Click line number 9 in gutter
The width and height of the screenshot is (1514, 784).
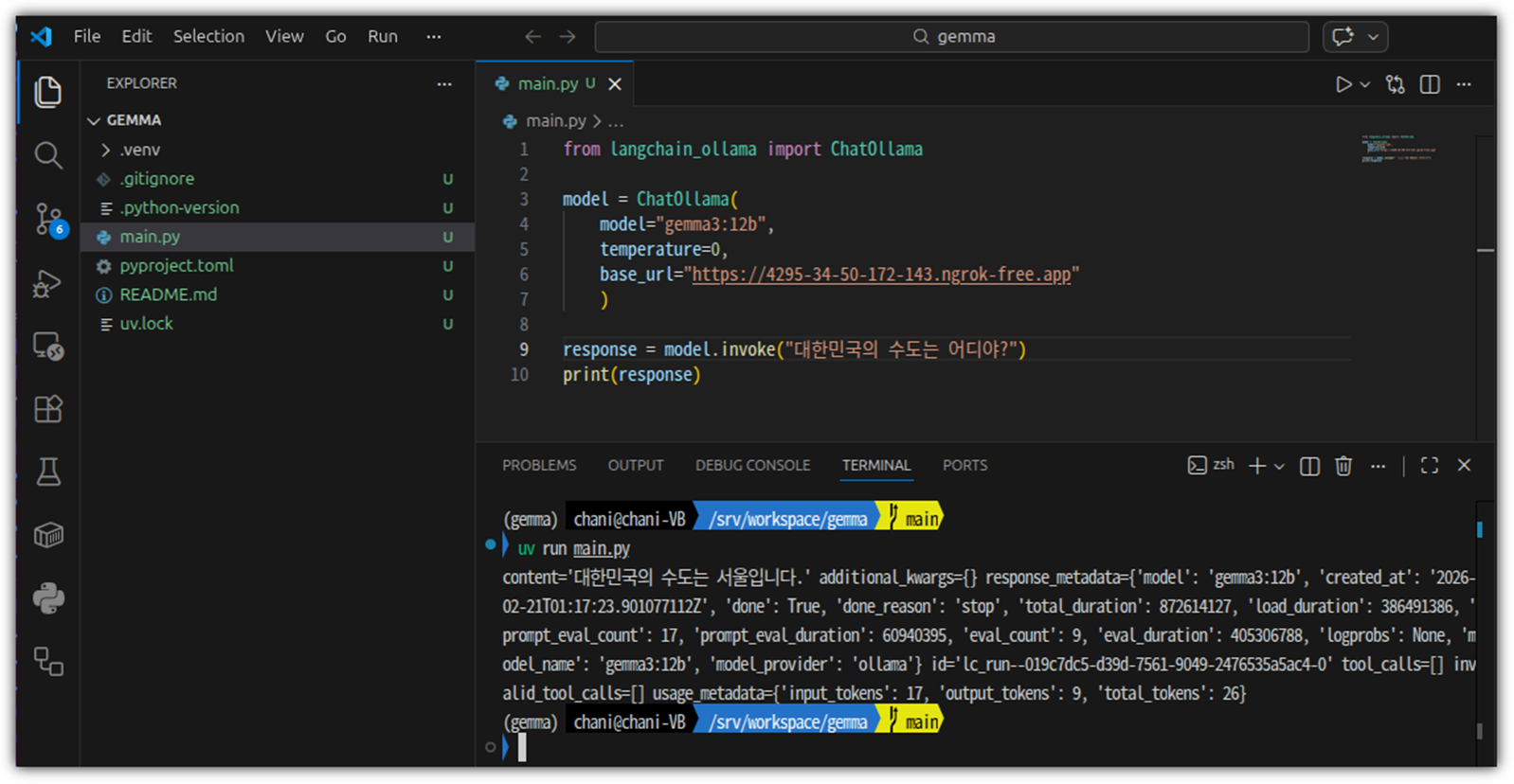524,349
